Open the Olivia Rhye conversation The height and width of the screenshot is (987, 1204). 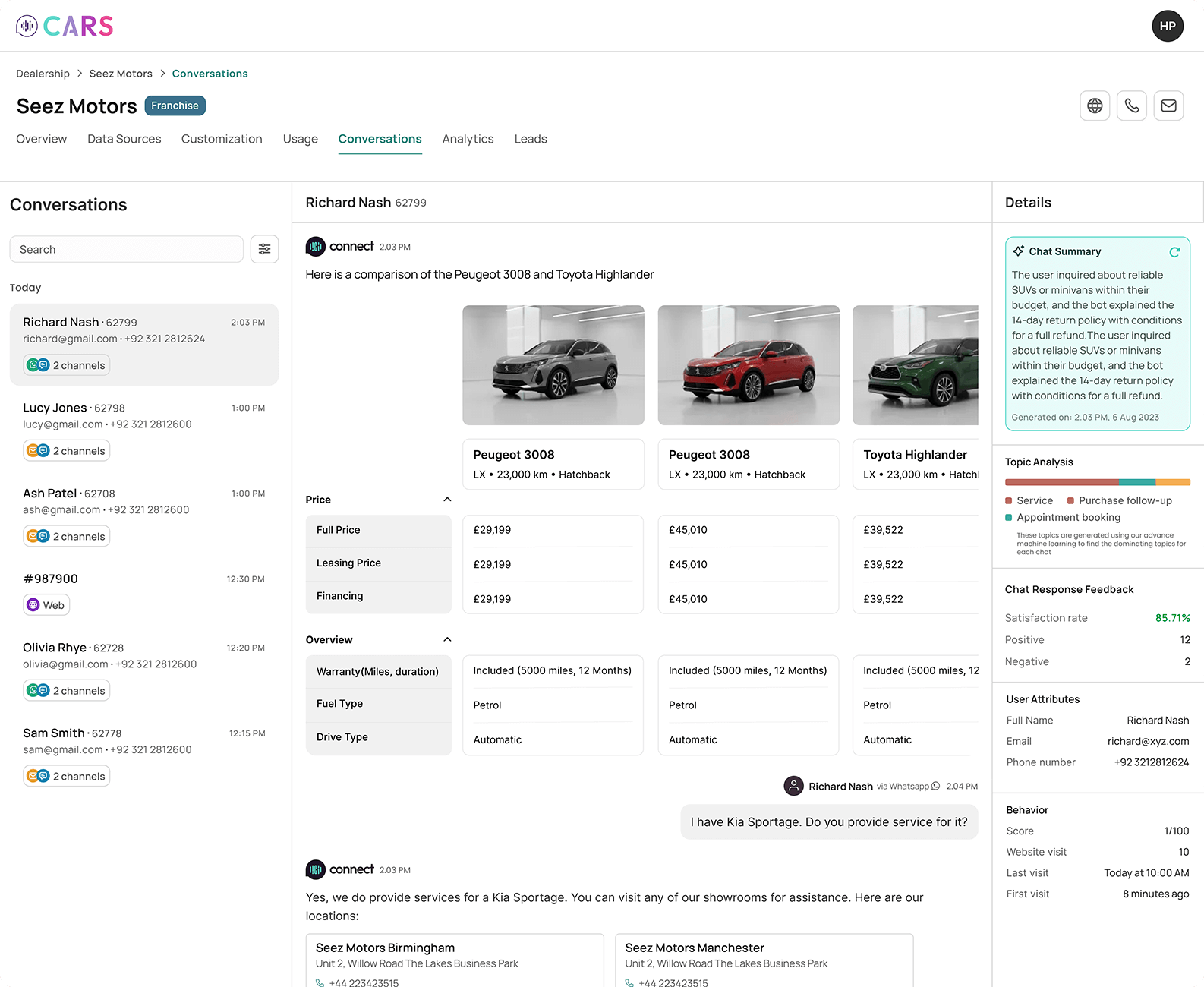(x=144, y=670)
